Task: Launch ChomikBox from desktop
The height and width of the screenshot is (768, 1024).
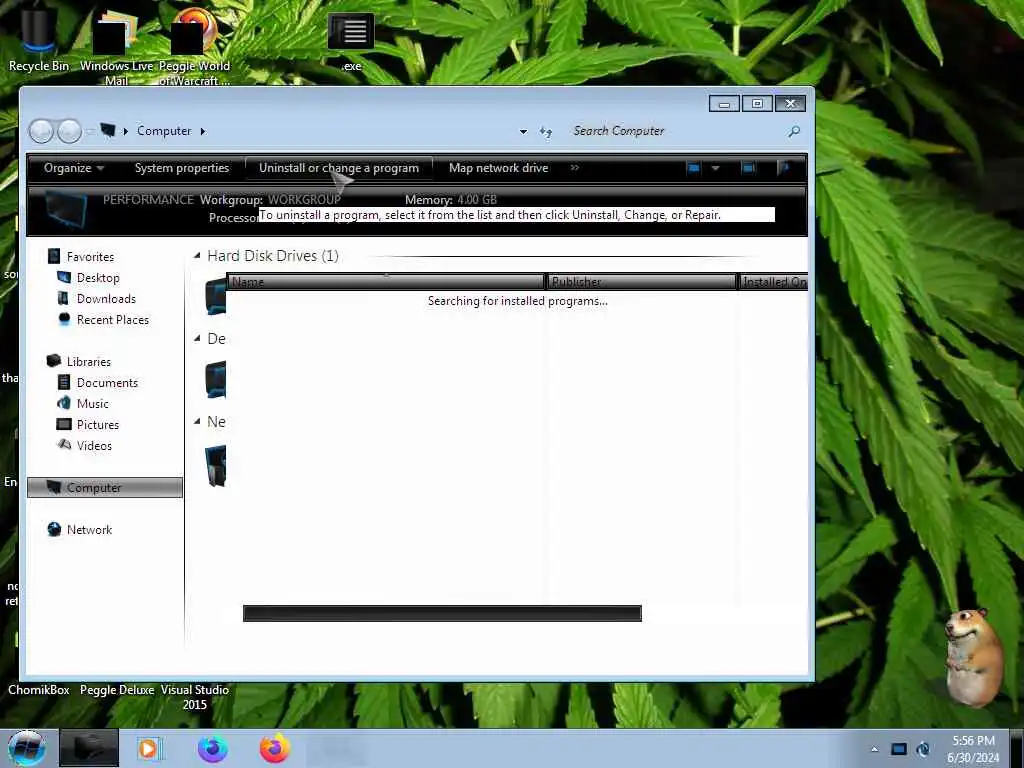Action: pos(39,690)
